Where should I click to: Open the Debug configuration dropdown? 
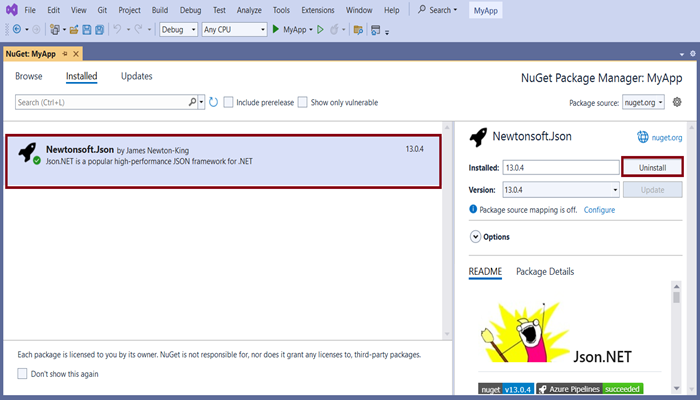coord(179,29)
